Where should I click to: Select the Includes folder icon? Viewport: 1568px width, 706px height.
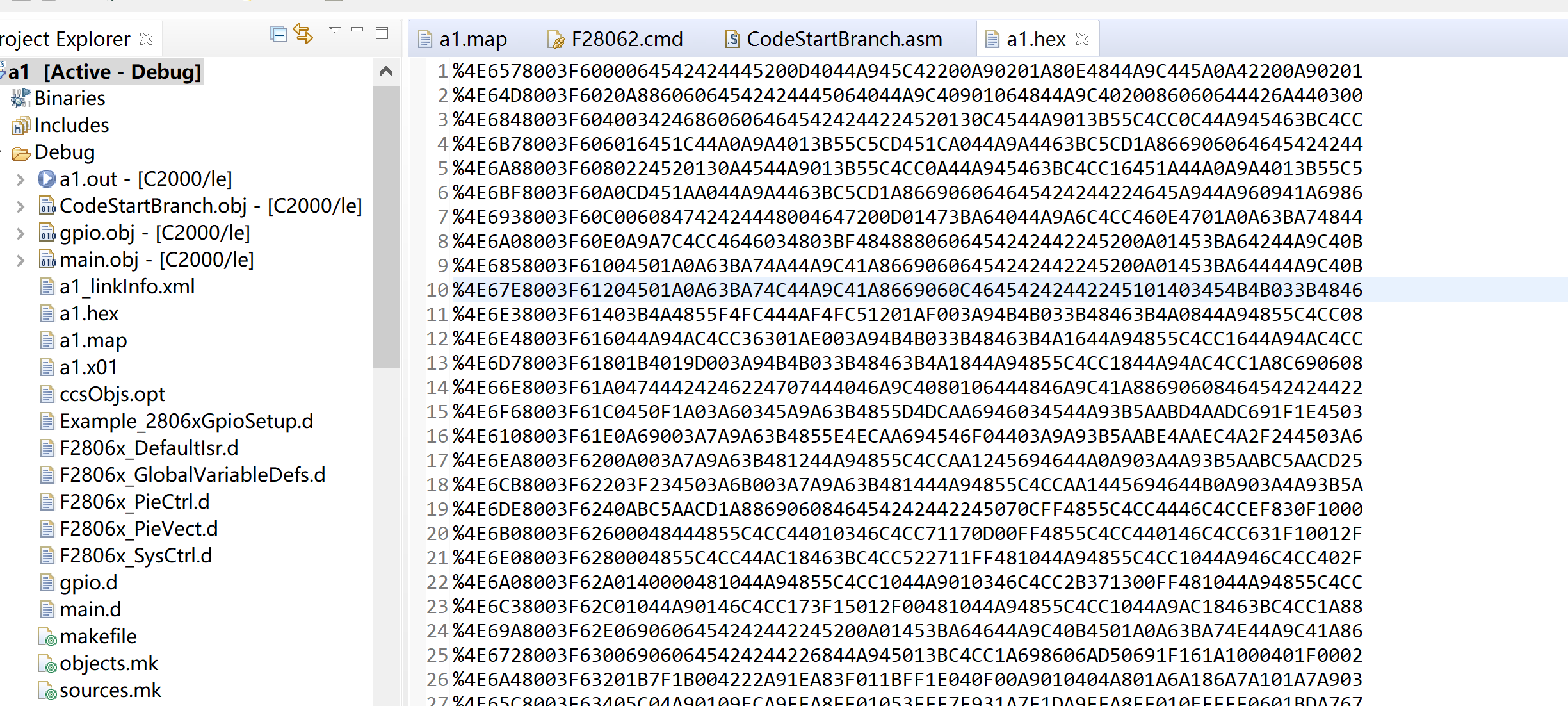pyautogui.click(x=20, y=126)
